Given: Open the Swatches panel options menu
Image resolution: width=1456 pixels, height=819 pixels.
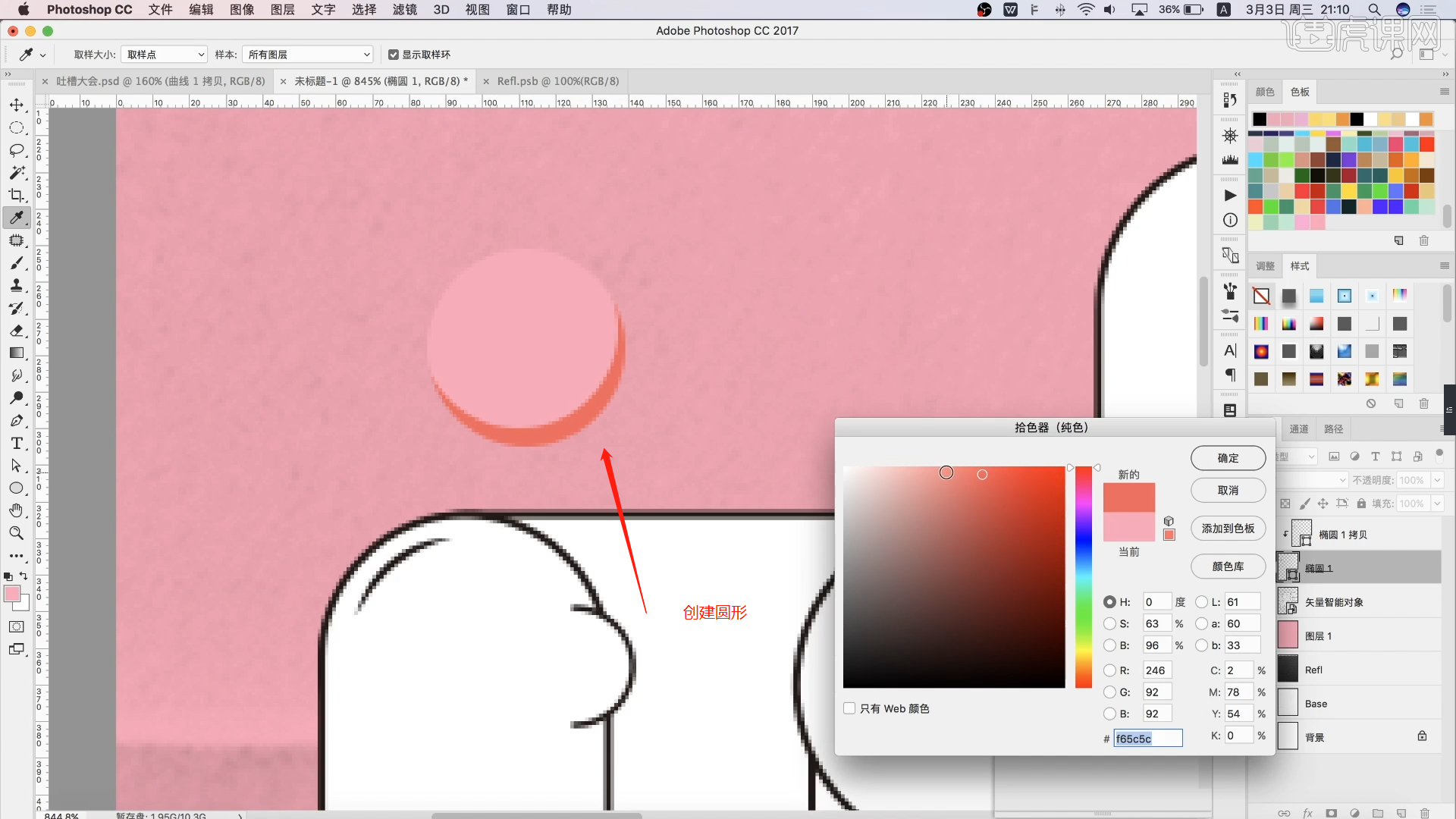Looking at the screenshot, I should (1444, 92).
